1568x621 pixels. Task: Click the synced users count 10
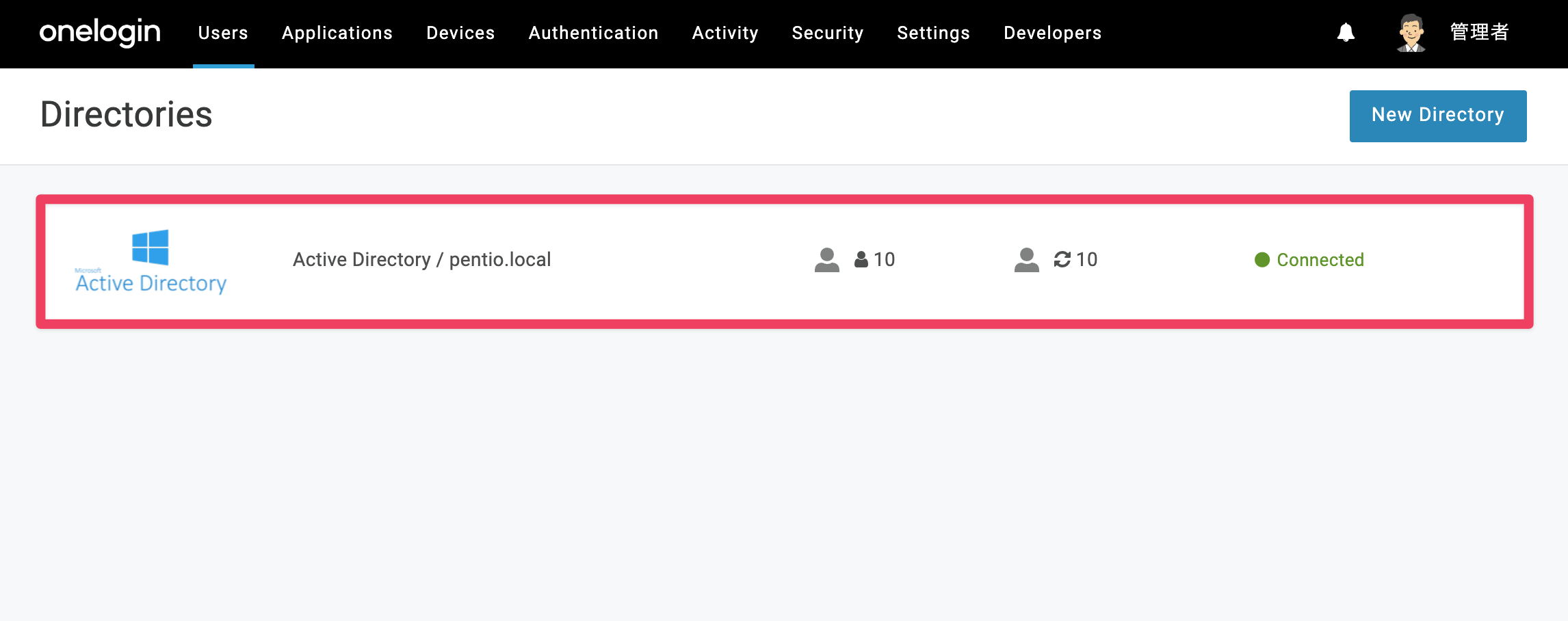[1086, 260]
